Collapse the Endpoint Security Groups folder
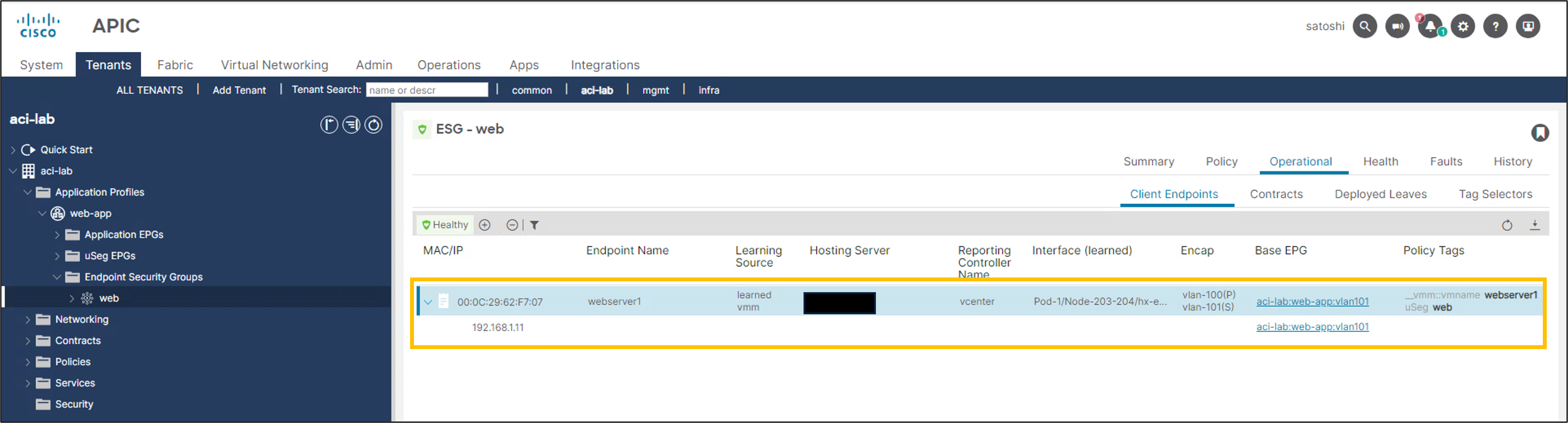The width and height of the screenshot is (1568, 423). [57, 277]
